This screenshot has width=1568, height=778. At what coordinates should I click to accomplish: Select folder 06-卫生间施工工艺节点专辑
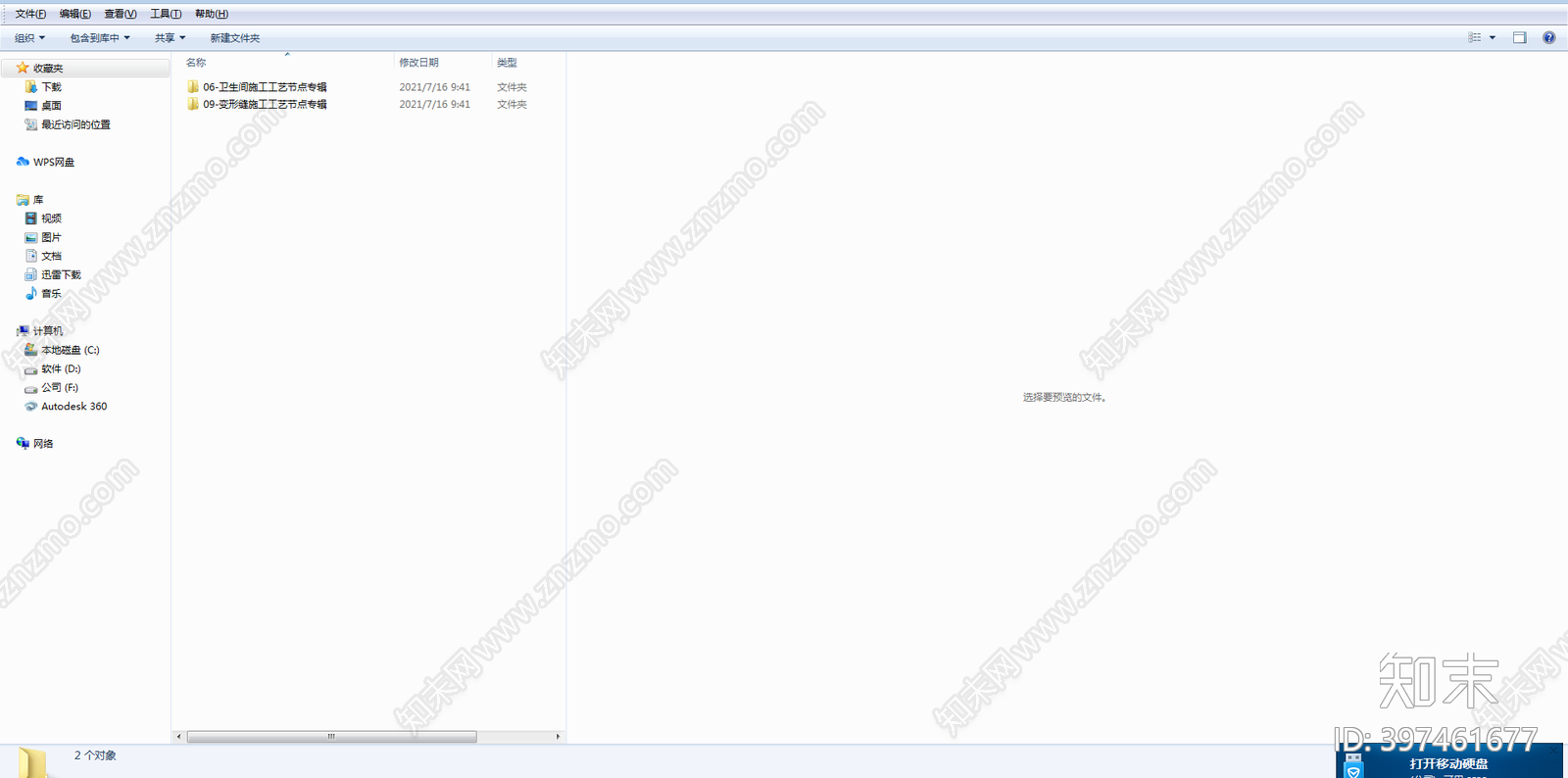265,87
